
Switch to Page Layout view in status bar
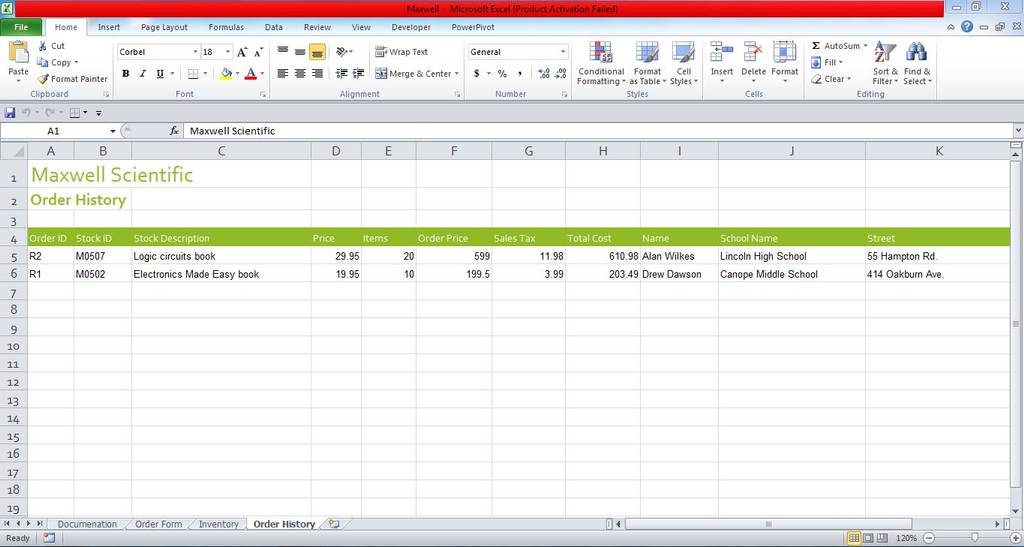[x=868, y=539]
